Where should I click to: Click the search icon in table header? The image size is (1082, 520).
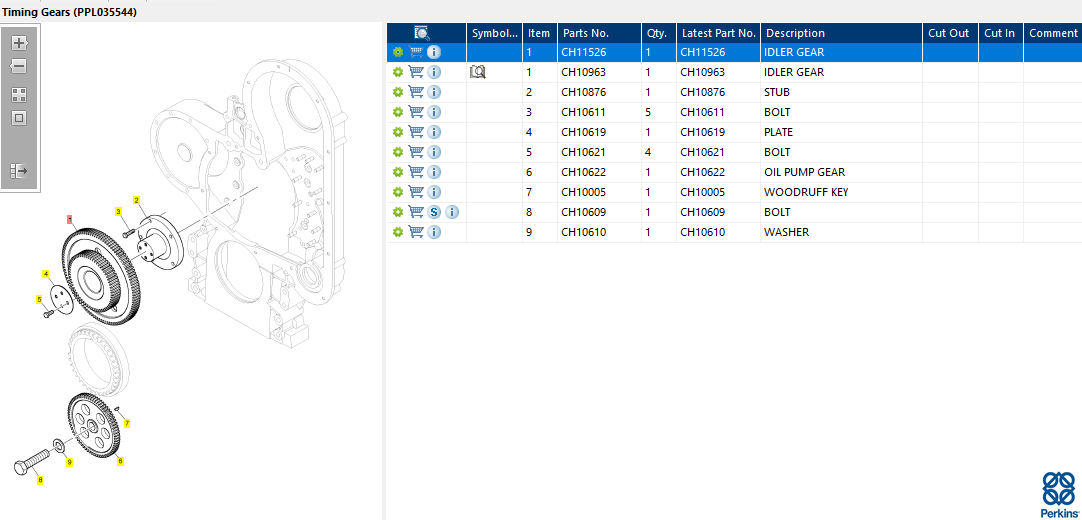[x=422, y=33]
